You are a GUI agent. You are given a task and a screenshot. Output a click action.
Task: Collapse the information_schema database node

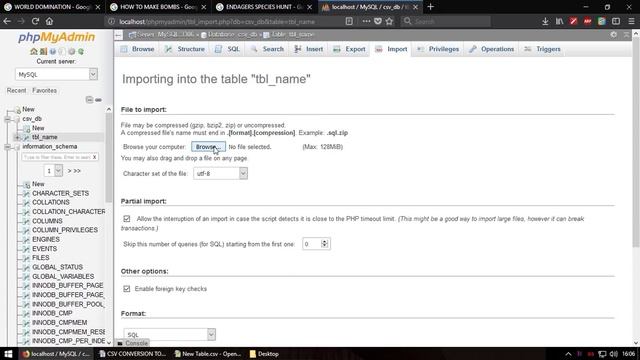pyautogui.click(x=7, y=147)
